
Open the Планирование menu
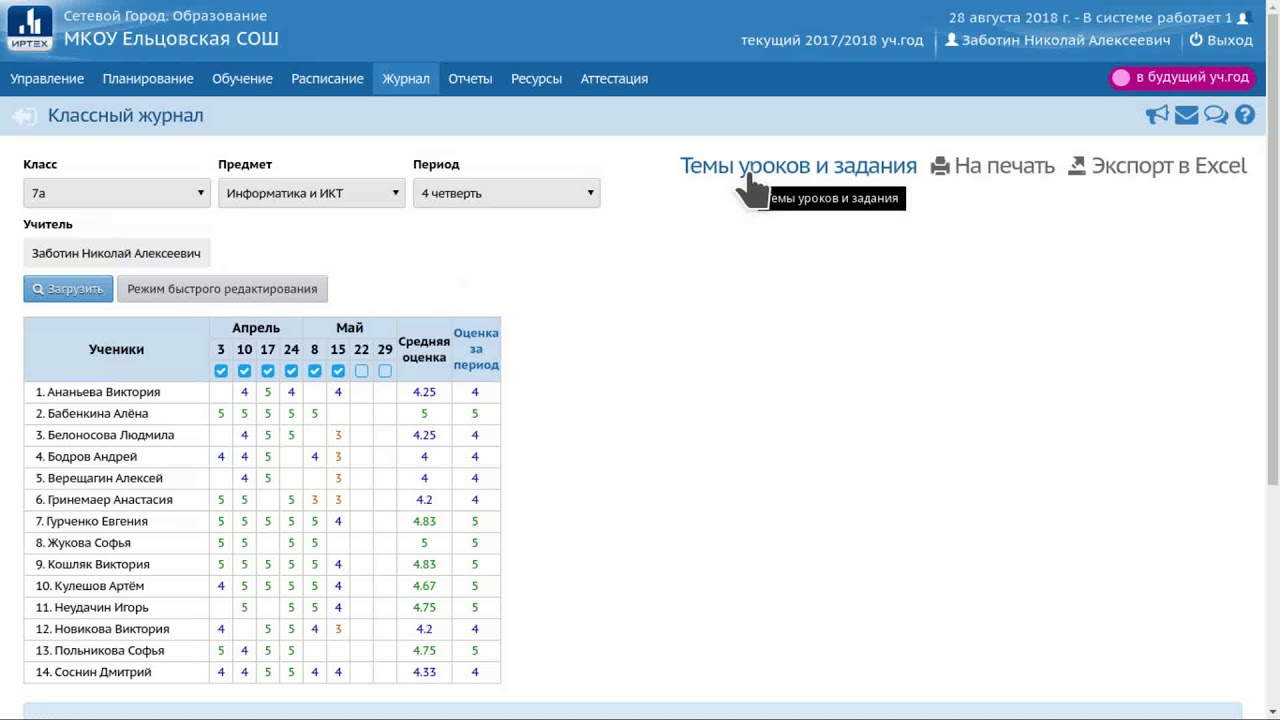(x=148, y=79)
